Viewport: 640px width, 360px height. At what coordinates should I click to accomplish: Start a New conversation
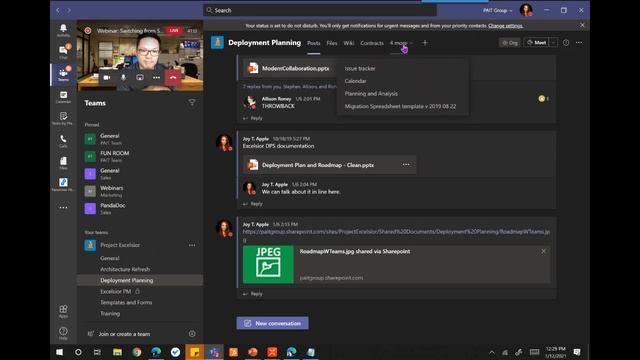click(273, 323)
